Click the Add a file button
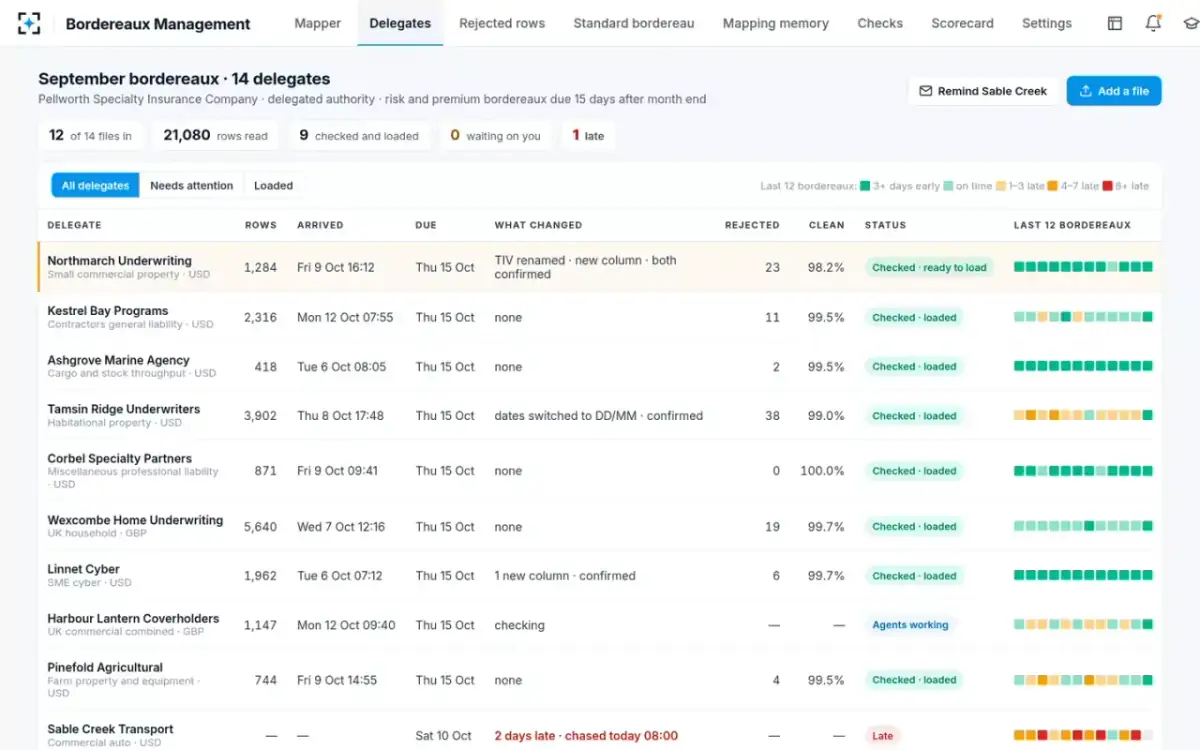The height and width of the screenshot is (750, 1200). 1114,91
